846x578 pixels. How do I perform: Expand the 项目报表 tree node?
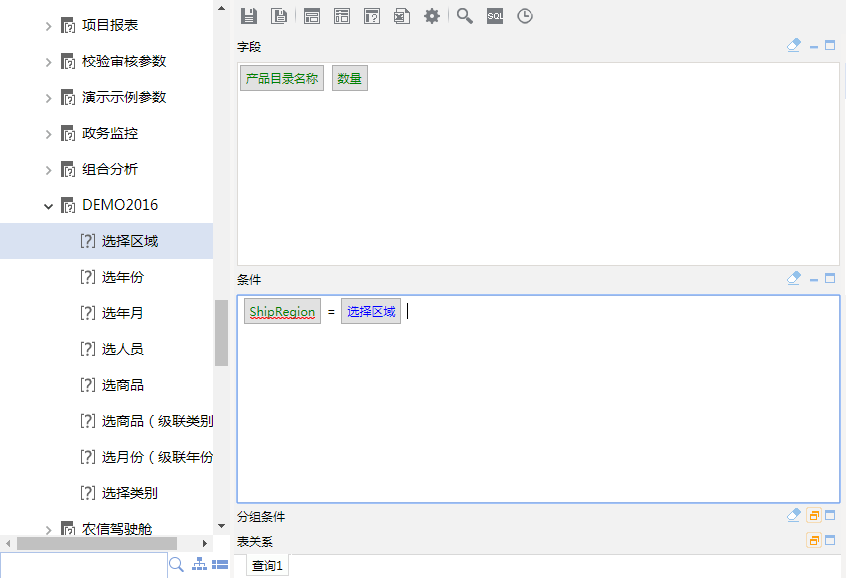(x=49, y=26)
